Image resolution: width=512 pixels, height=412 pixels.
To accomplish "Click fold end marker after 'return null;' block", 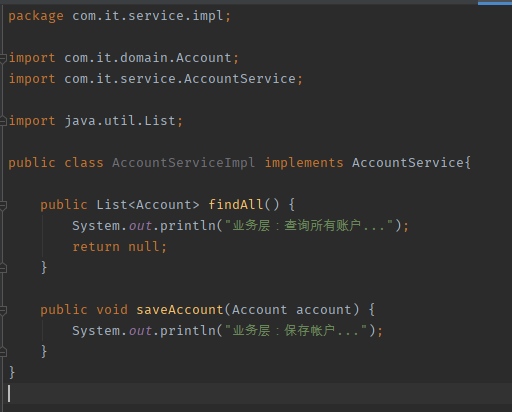I will (3, 268).
